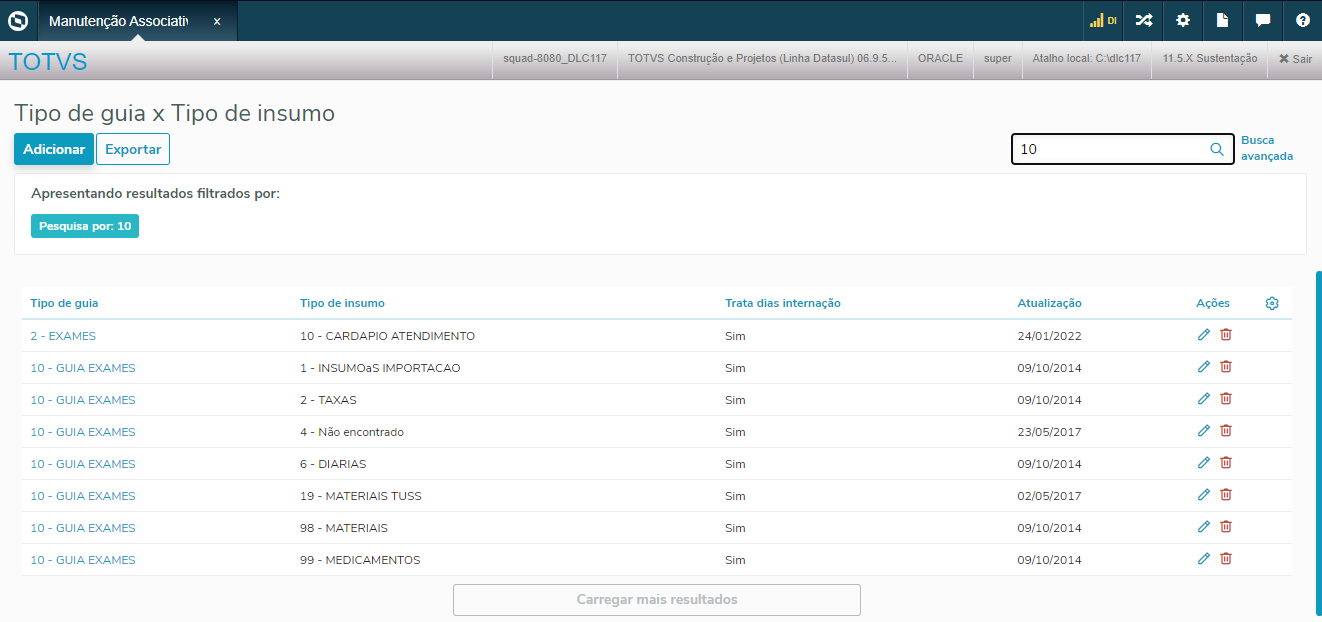Delete the 98 - MATERIAIS row
The height and width of the screenshot is (622, 1322).
pos(1226,527)
